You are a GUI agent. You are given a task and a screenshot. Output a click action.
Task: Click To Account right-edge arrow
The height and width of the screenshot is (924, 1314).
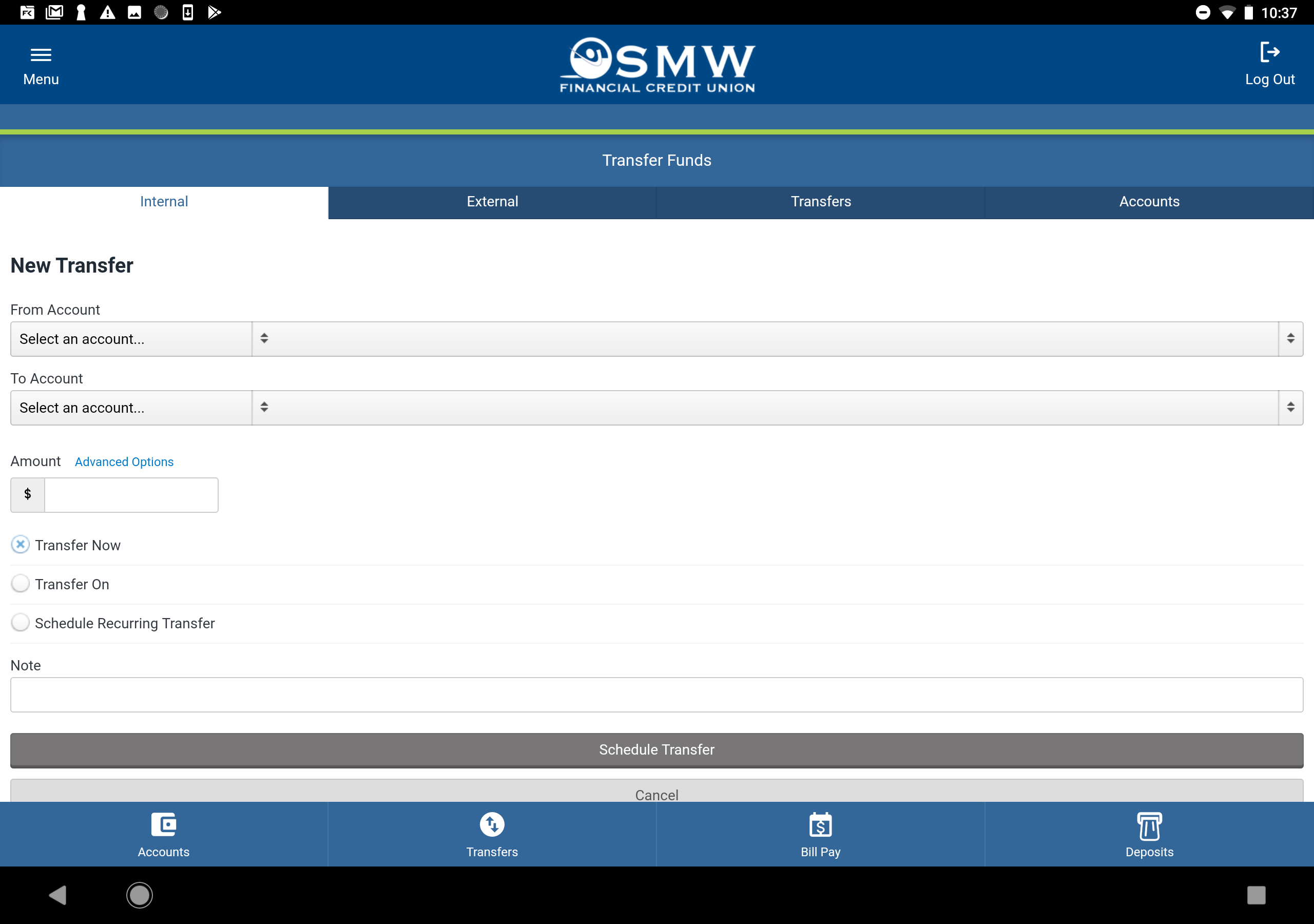tap(1290, 408)
